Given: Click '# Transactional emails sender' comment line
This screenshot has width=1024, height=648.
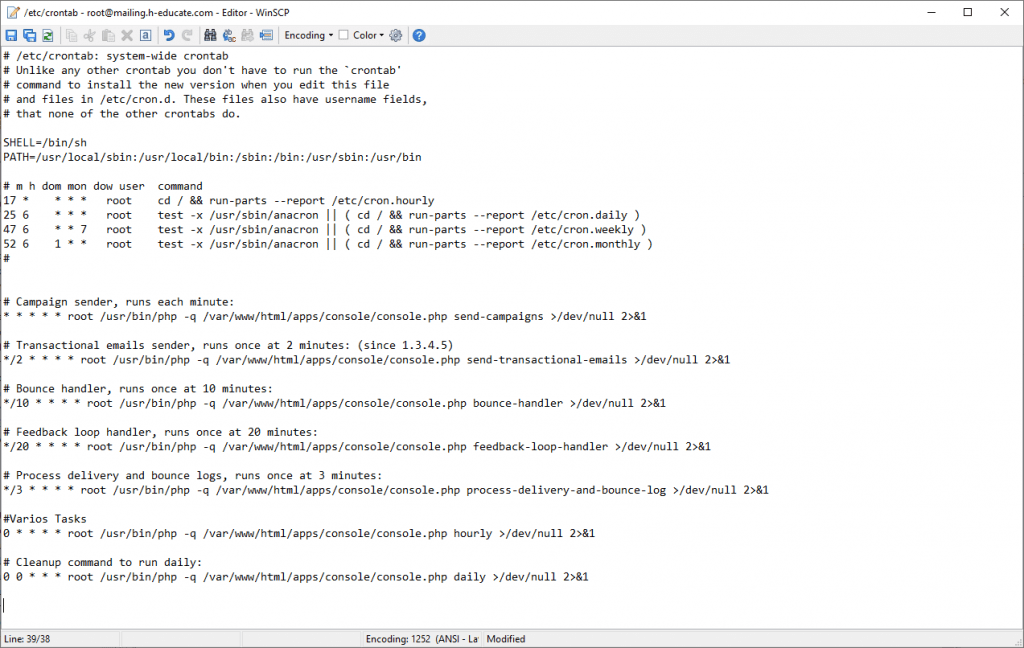Looking at the screenshot, I should [x=228, y=345].
